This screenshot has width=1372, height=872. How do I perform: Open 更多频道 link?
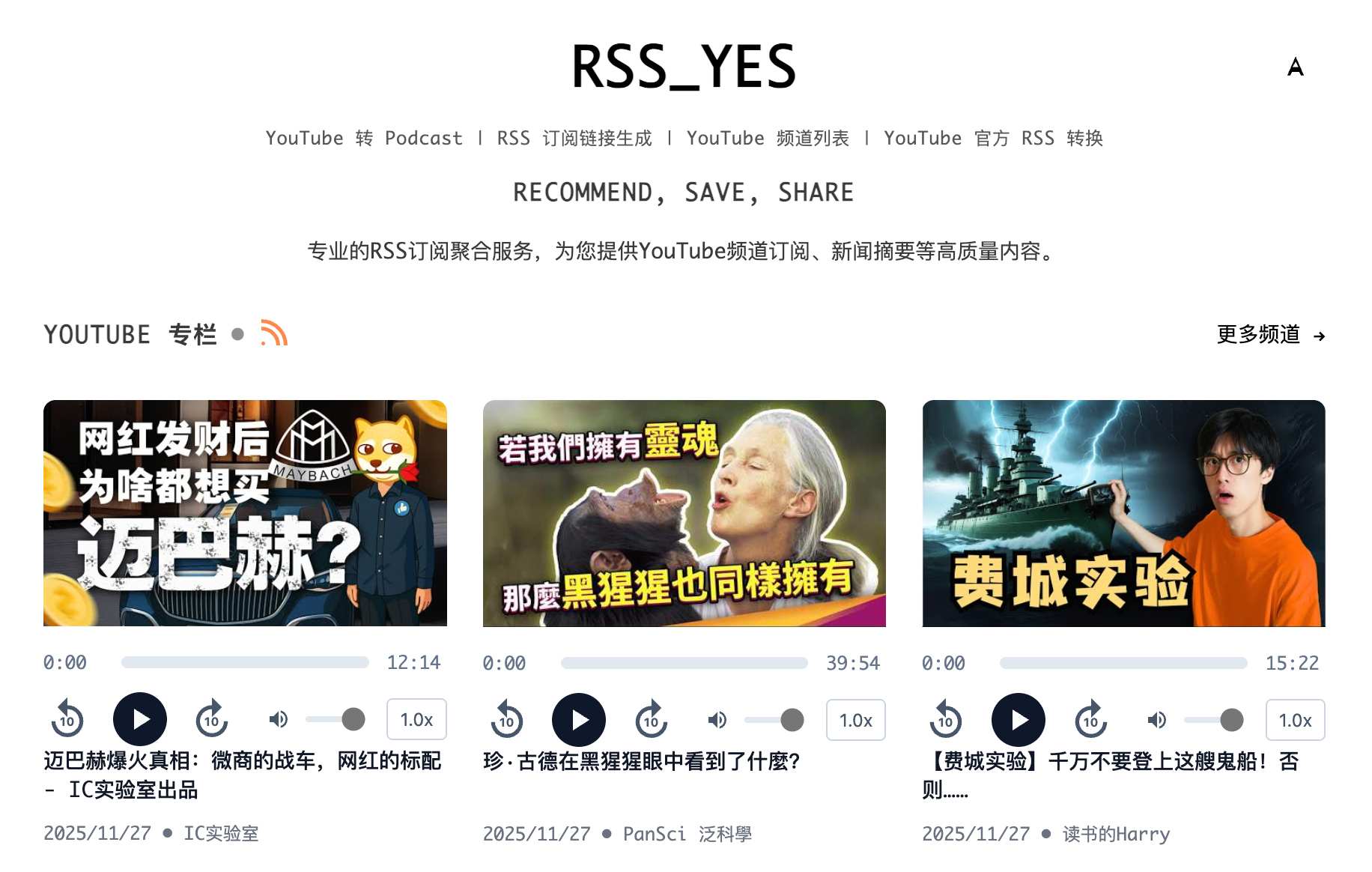click(1271, 334)
